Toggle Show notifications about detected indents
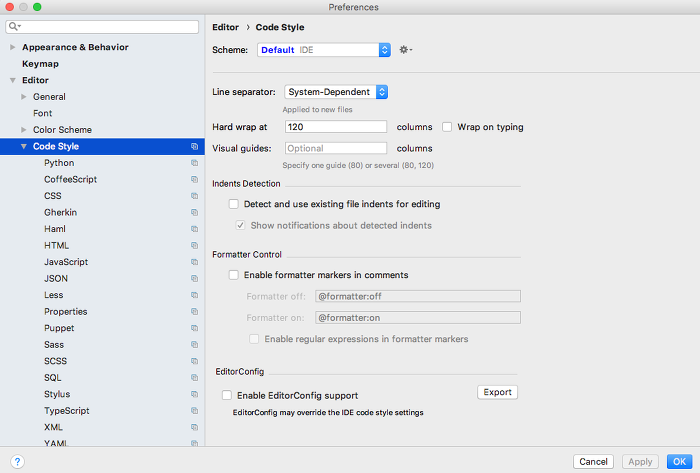 240,225
